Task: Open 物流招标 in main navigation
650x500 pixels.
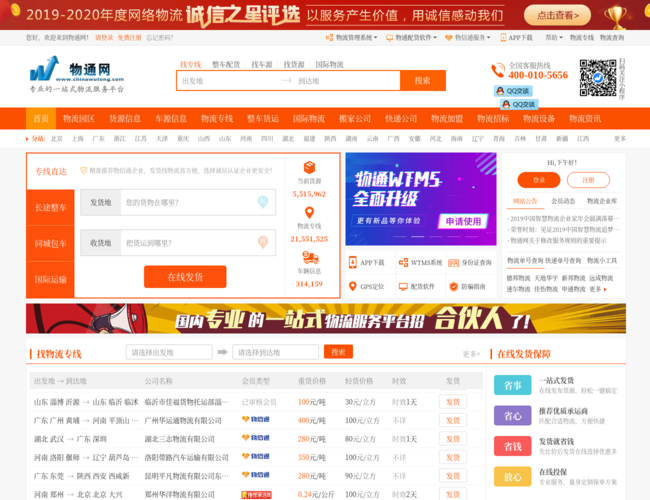Action: (x=493, y=119)
